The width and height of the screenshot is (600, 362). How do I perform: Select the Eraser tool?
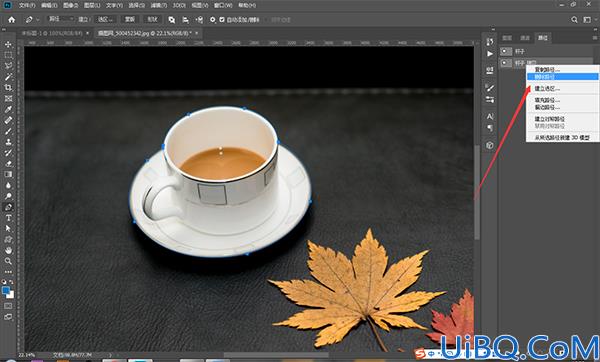pos(8,163)
